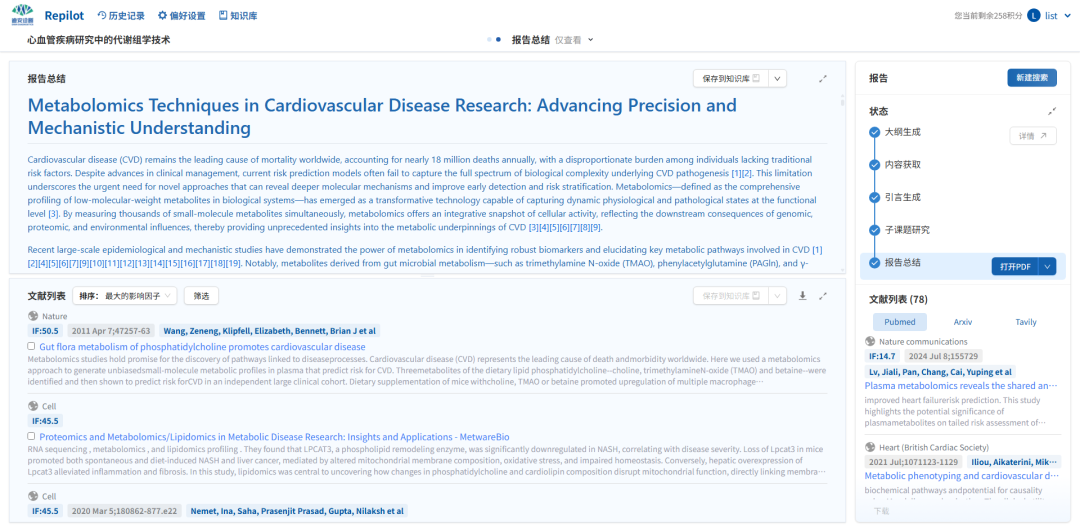Open 历史记录 history page

click(121, 16)
